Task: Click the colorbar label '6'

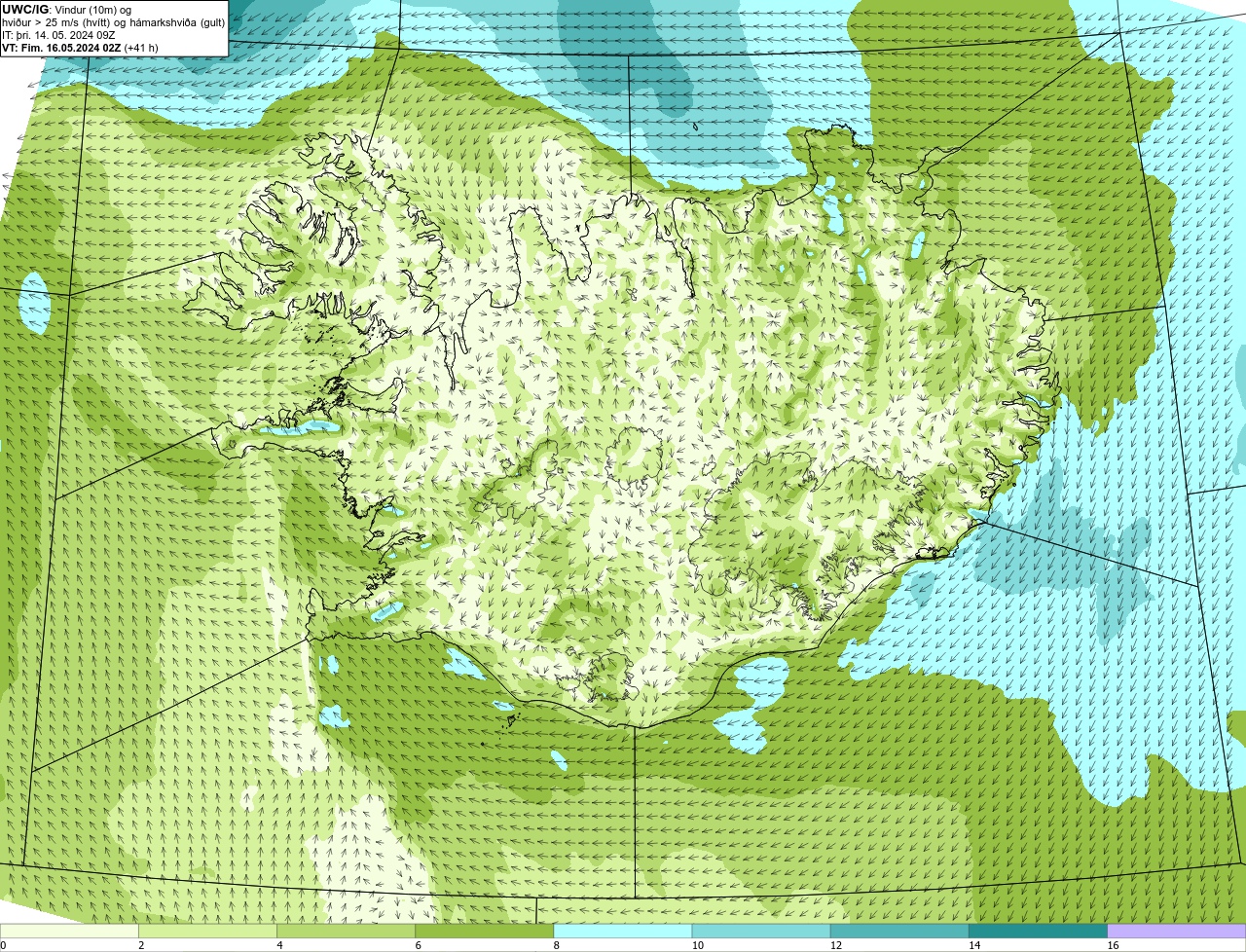Action: point(419,945)
